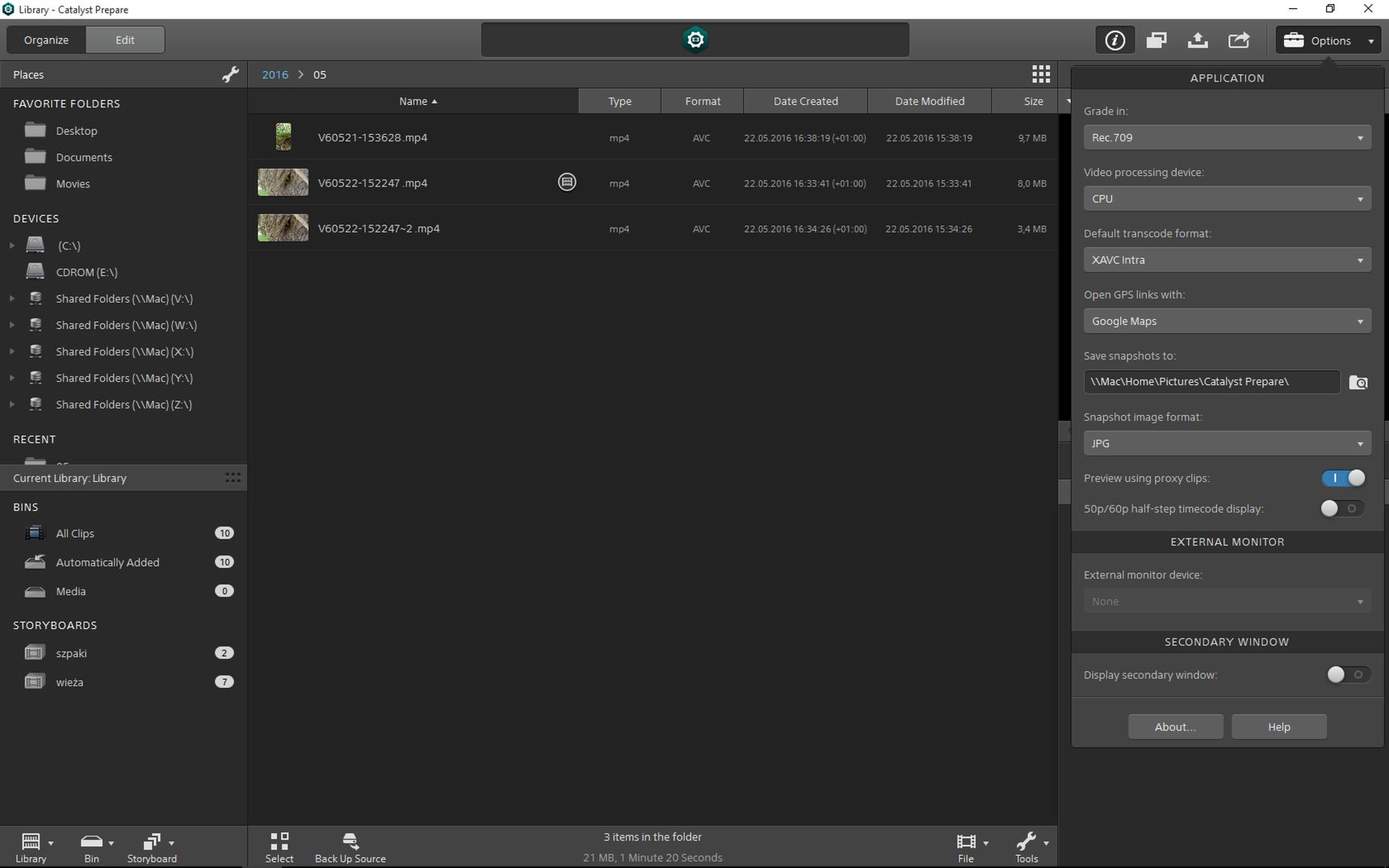
Task: Open the Options briefcase menu
Action: click(1328, 40)
